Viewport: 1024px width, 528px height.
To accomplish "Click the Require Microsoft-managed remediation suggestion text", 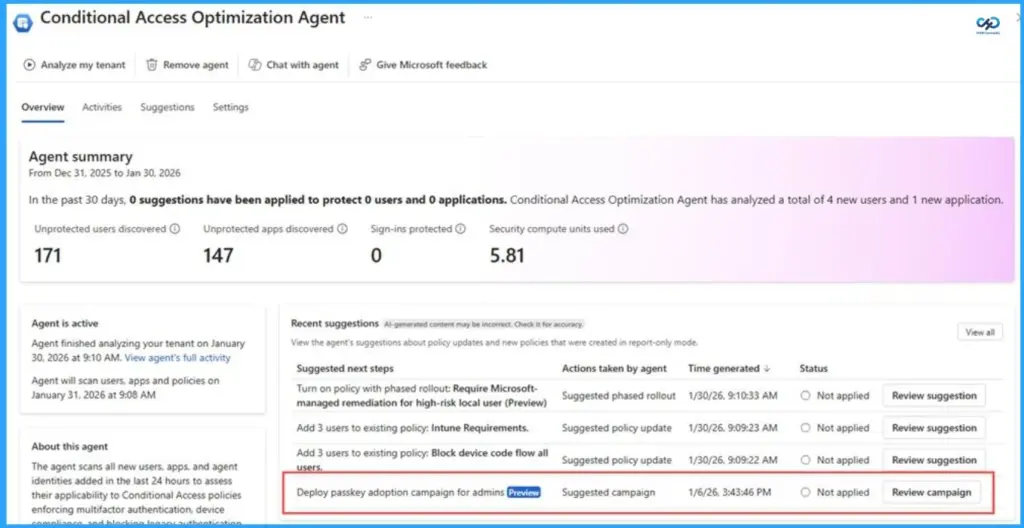I will click(x=421, y=395).
